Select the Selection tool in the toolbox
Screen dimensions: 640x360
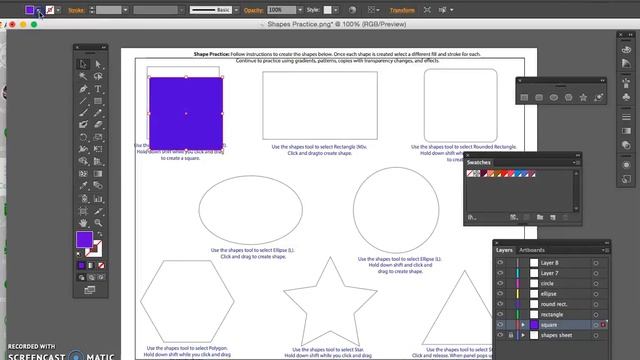tap(83, 64)
